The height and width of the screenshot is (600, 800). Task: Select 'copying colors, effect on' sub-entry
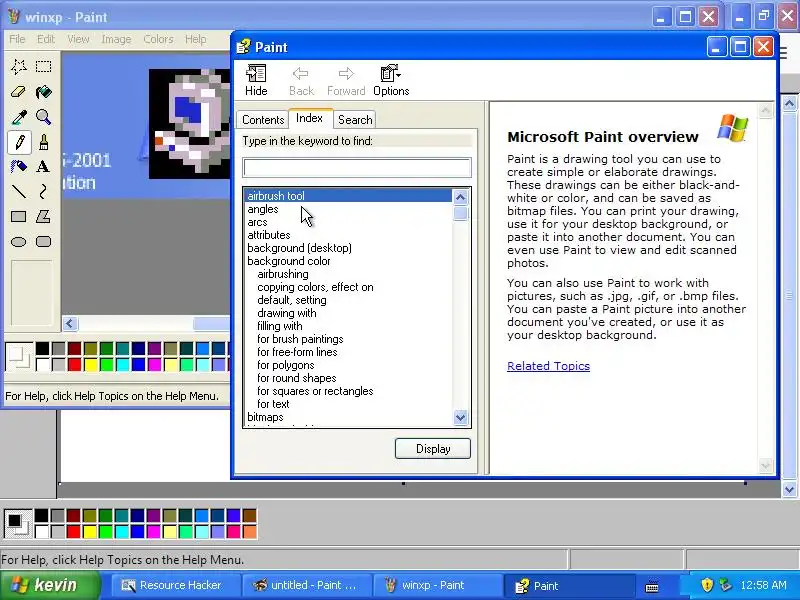(348, 287)
